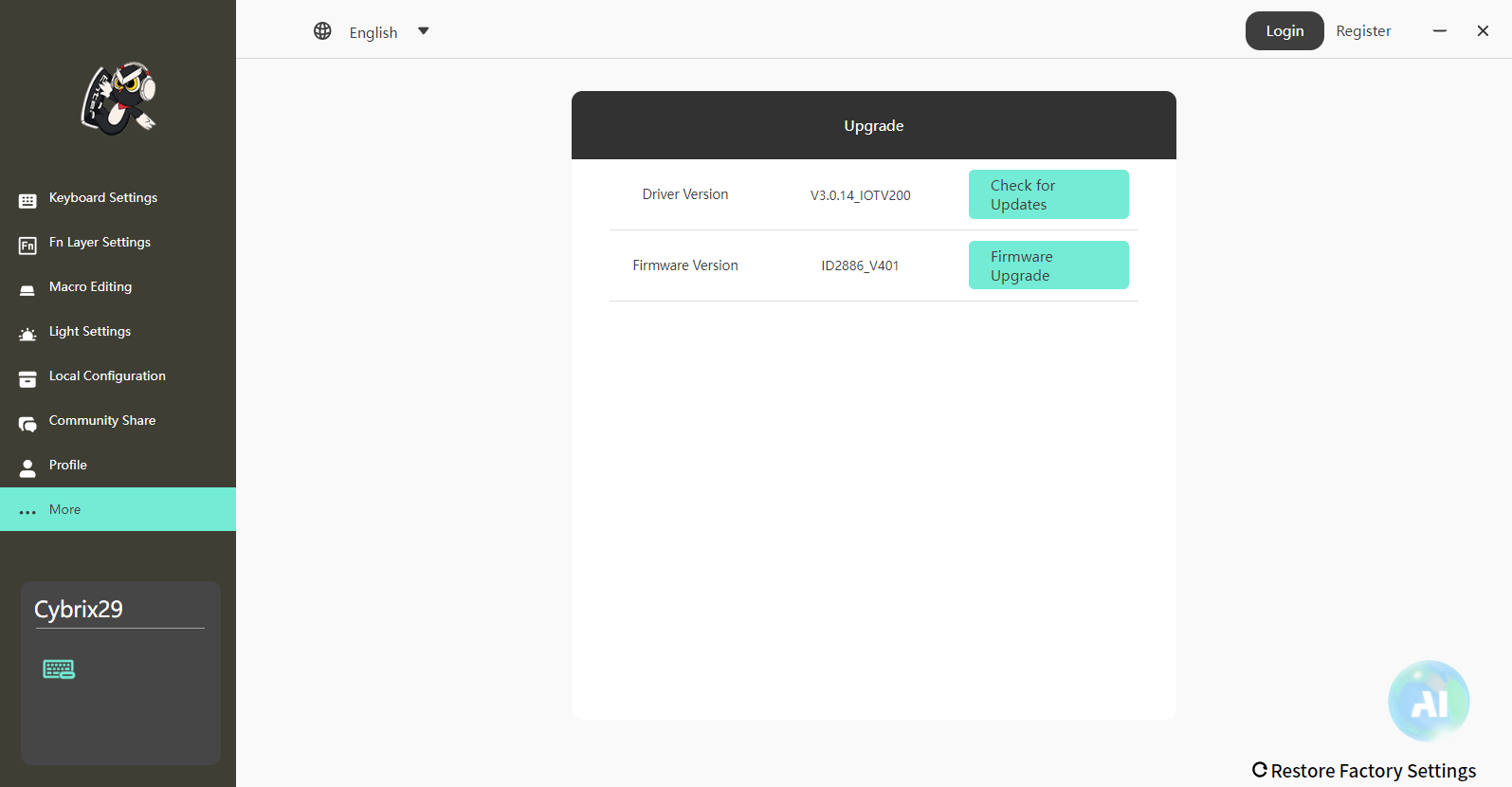The height and width of the screenshot is (787, 1512).
Task: Select the teal keyboard device icon
Action: click(x=59, y=669)
